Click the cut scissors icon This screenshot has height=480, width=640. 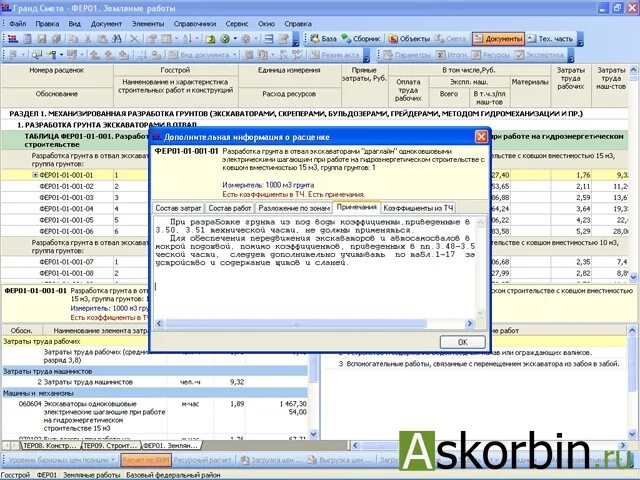(87, 39)
